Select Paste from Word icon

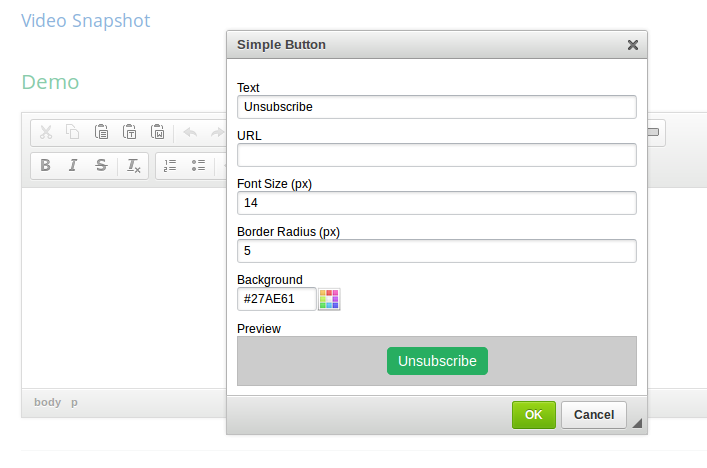tap(158, 132)
